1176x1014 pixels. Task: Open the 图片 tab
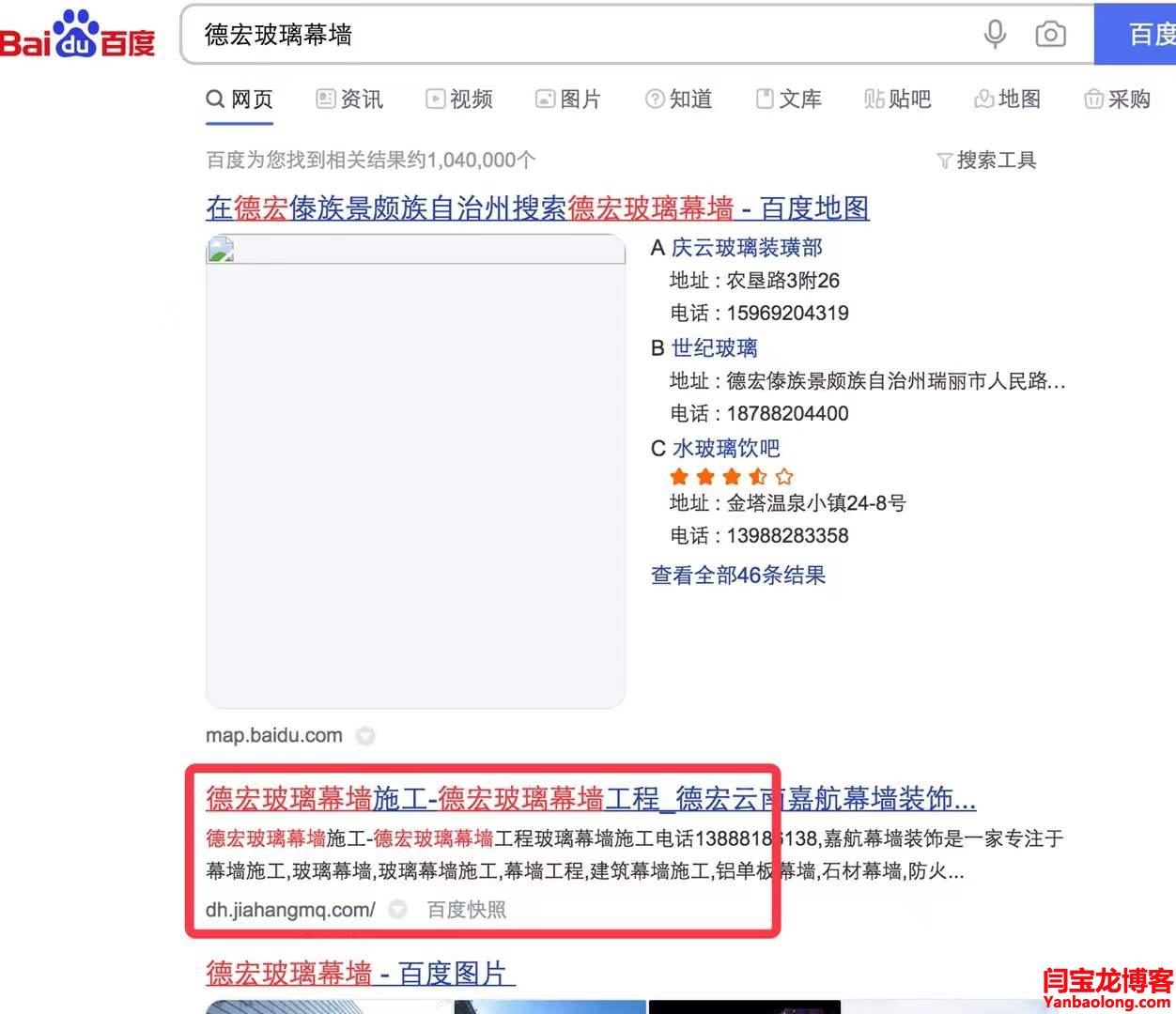tap(568, 99)
